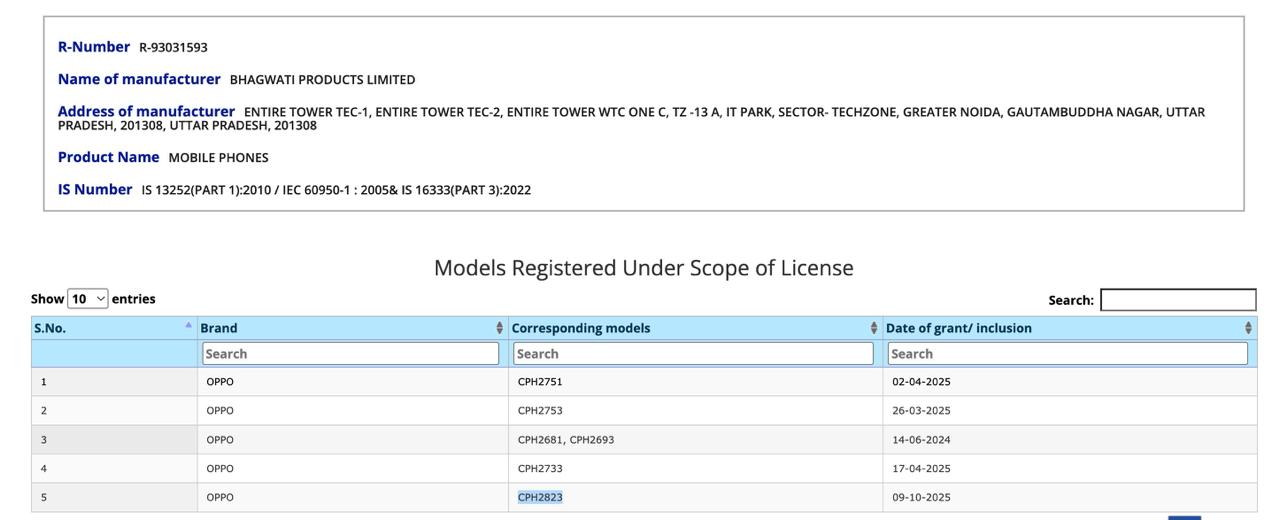Select model cell CPH2733

(540, 469)
